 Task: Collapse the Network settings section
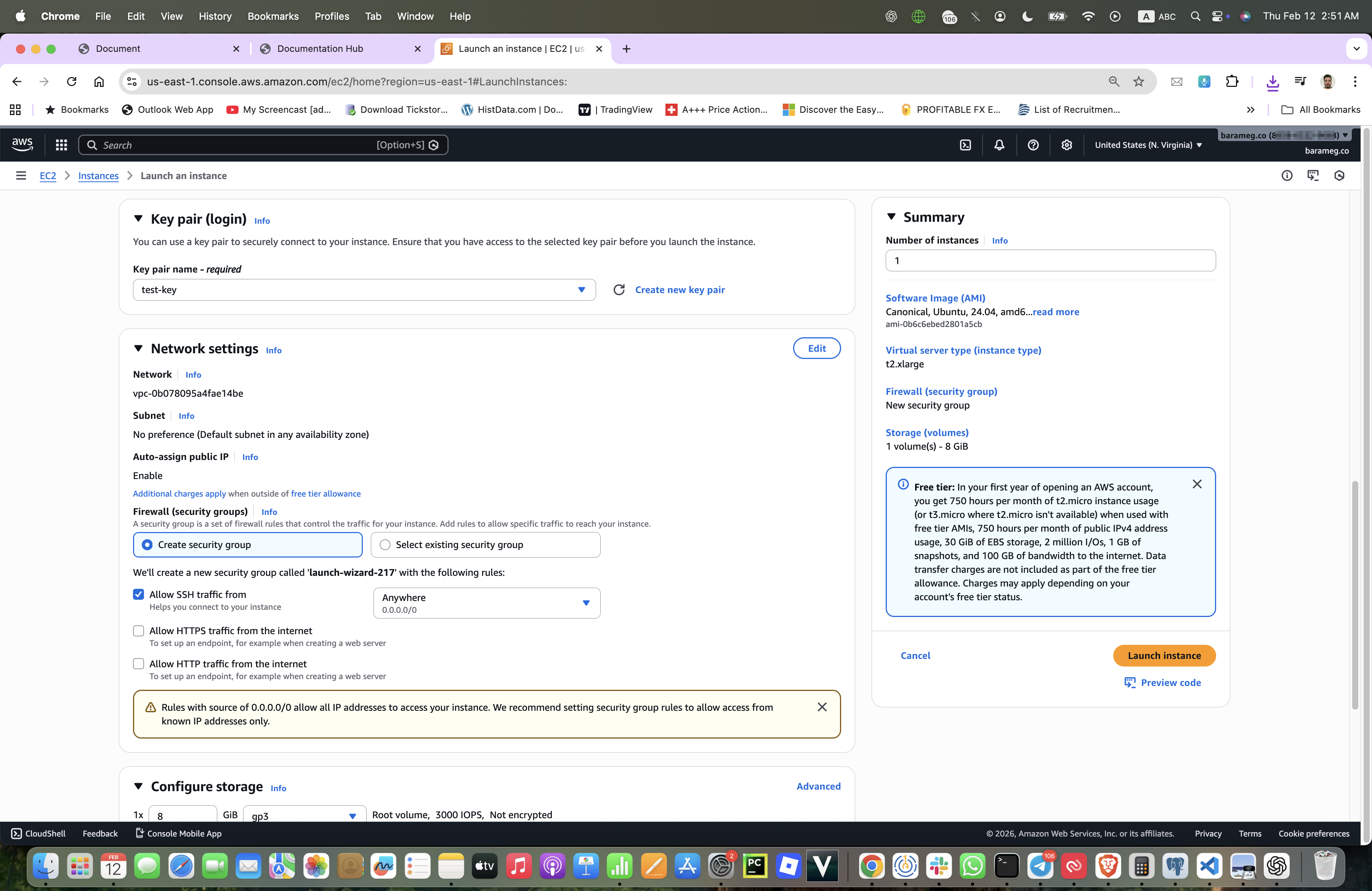coord(138,349)
